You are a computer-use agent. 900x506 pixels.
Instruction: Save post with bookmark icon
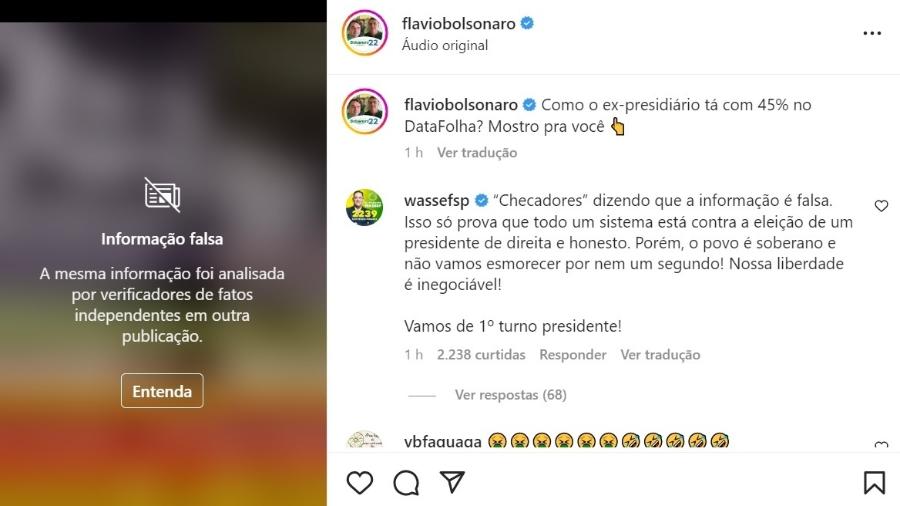pos(874,482)
